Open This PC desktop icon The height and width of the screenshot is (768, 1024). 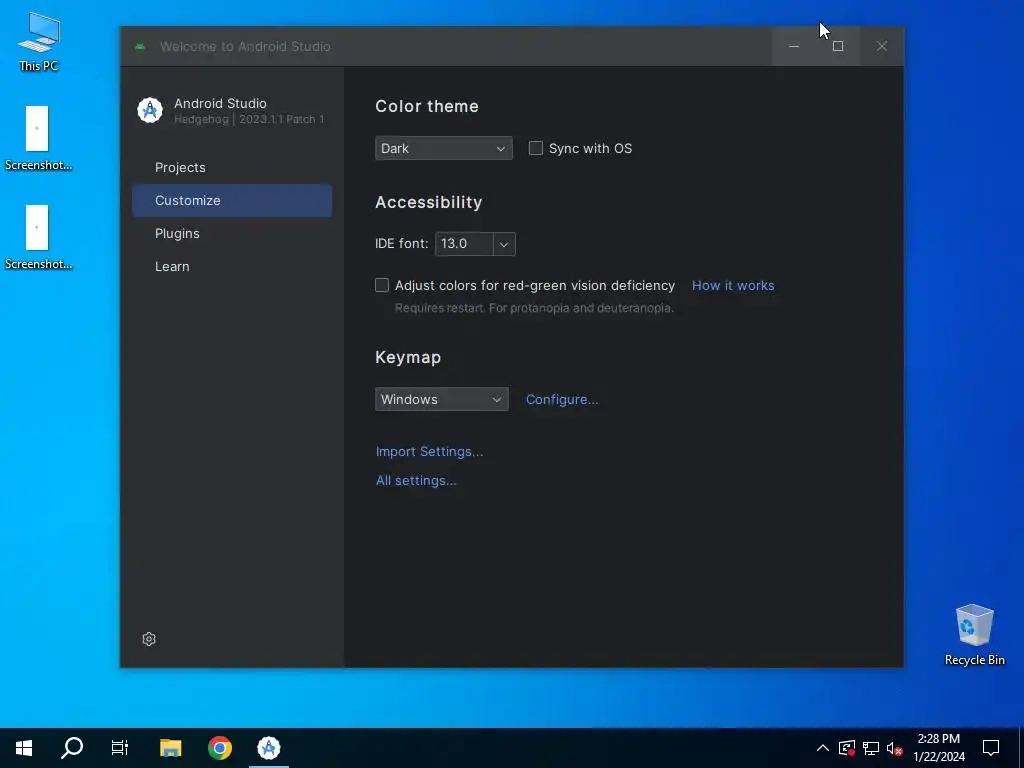click(x=39, y=42)
